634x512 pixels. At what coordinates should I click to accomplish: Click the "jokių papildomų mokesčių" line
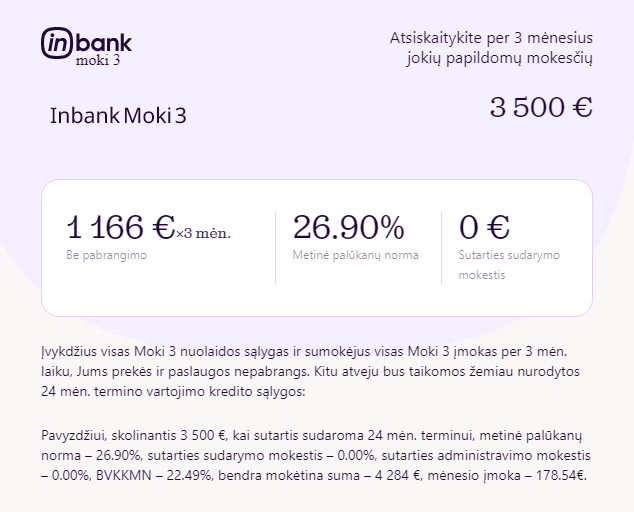pyautogui.click(x=500, y=58)
